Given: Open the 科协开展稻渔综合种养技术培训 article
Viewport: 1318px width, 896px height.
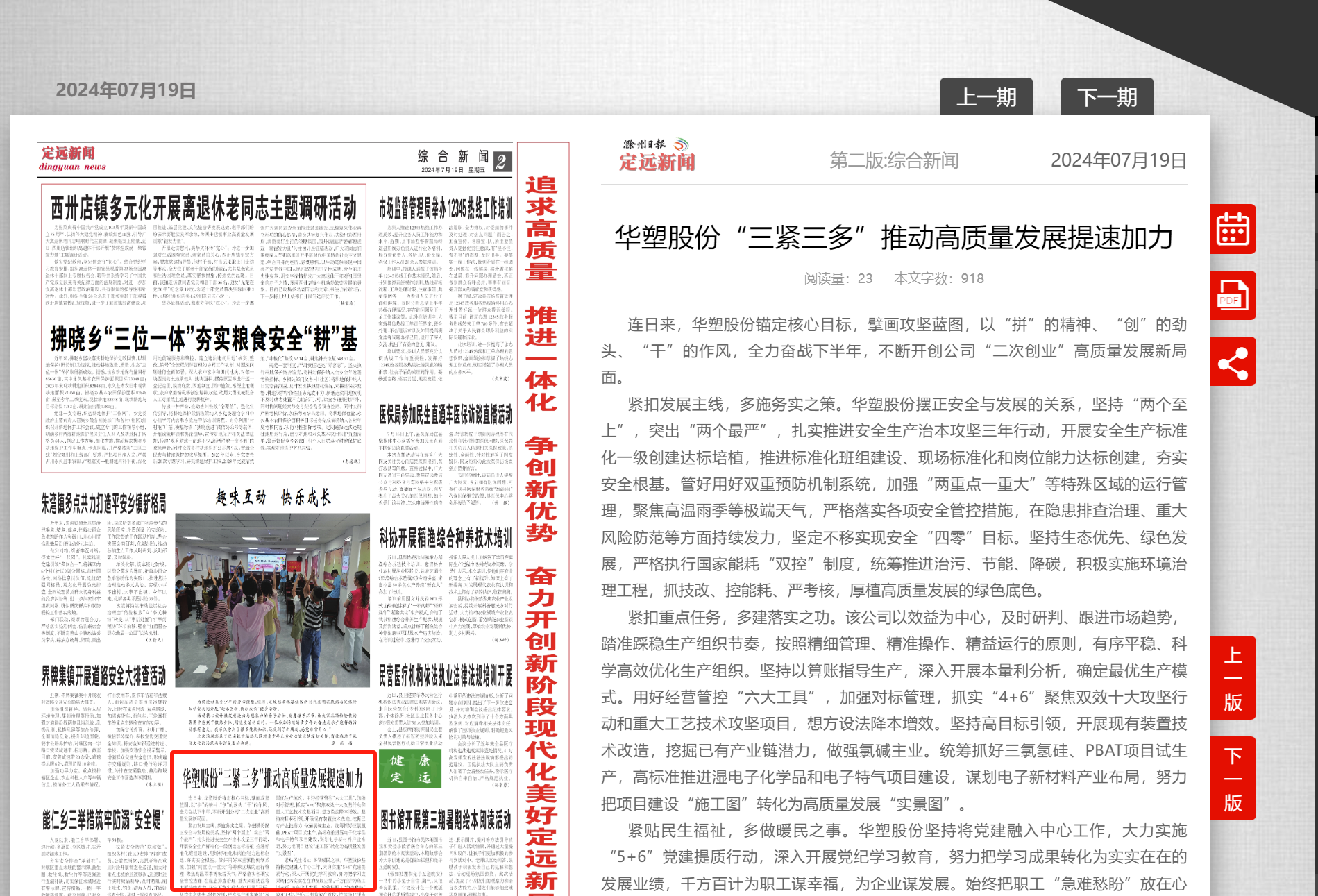Looking at the screenshot, I should point(445,537).
